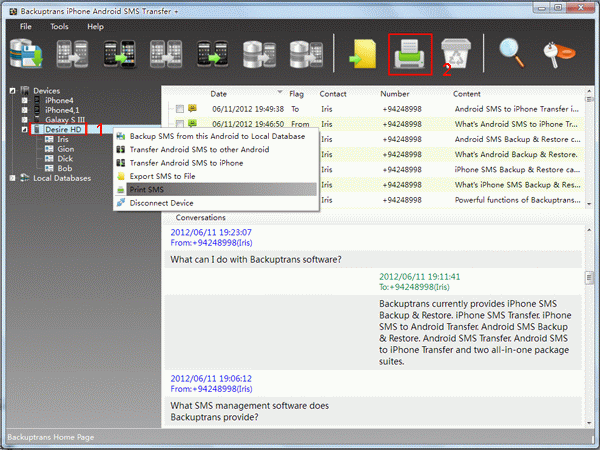Expand the iPhone4,1 tree node
The image size is (600, 450).
[x=24, y=110]
